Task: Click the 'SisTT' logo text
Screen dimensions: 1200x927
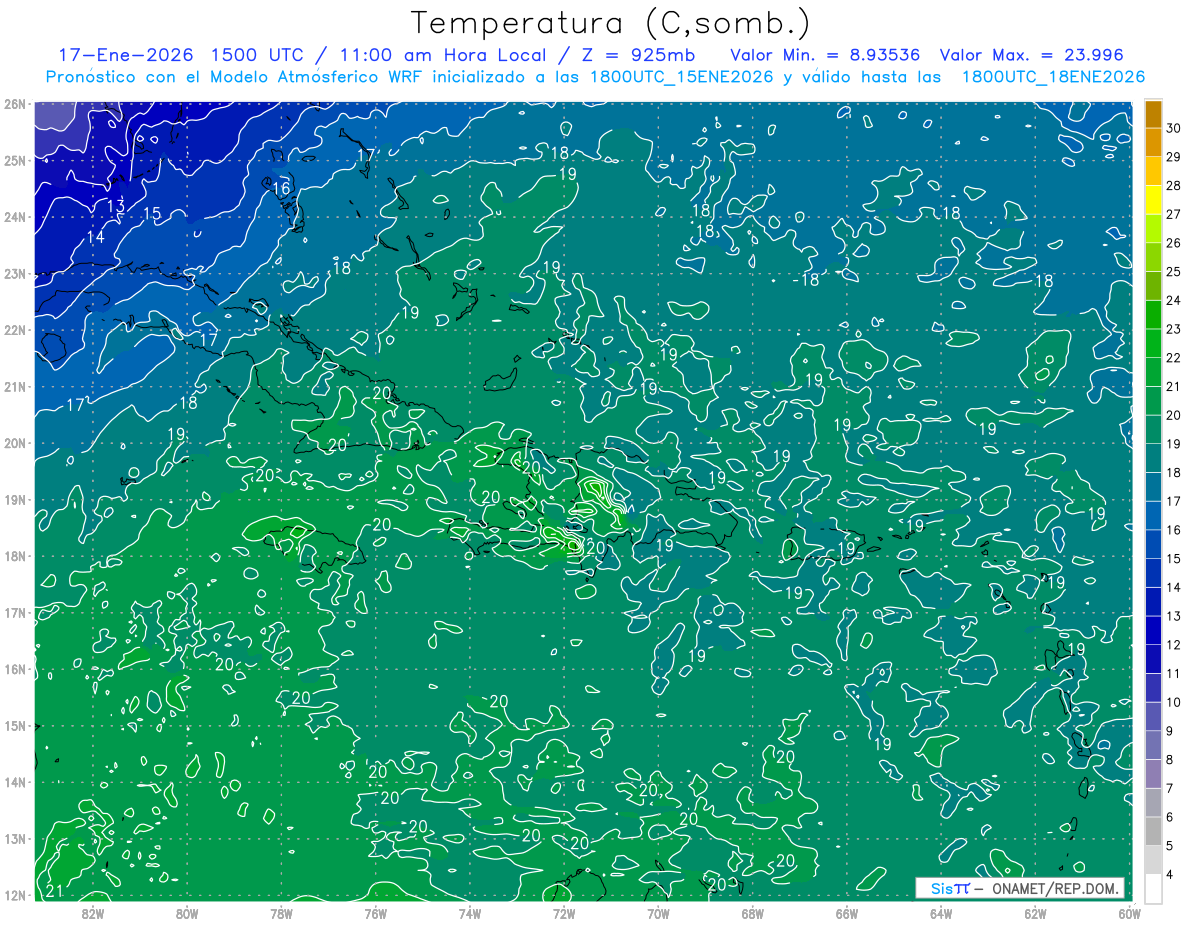Action: pos(950,888)
